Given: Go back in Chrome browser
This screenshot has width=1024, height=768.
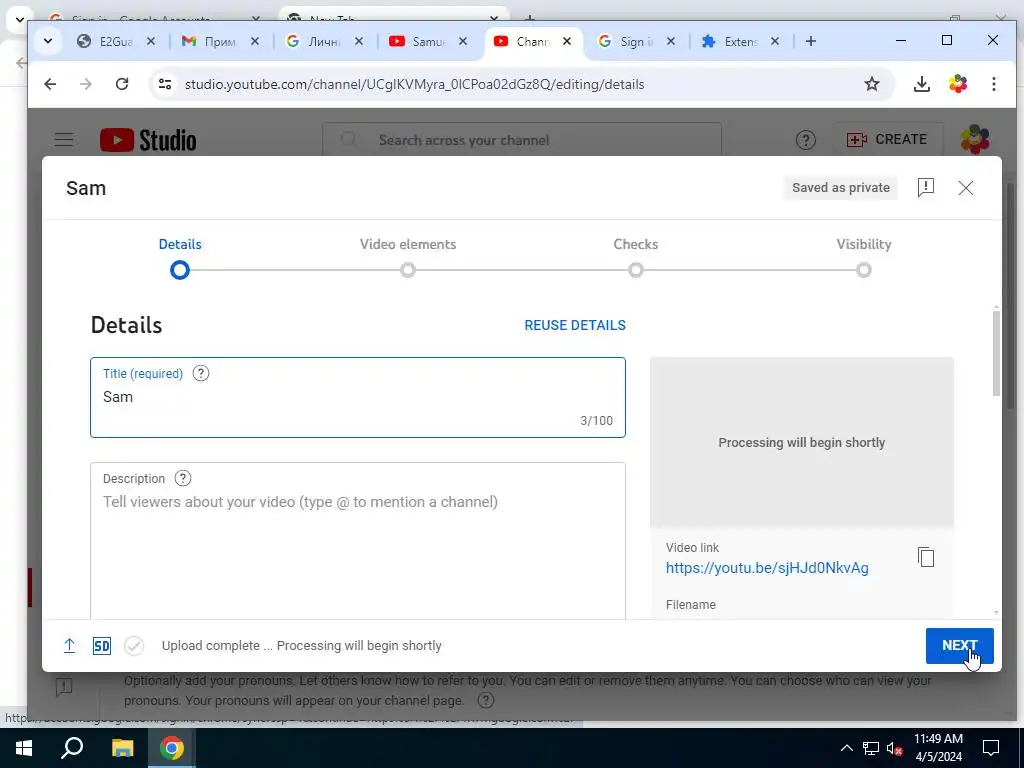Looking at the screenshot, I should pyautogui.click(x=50, y=84).
